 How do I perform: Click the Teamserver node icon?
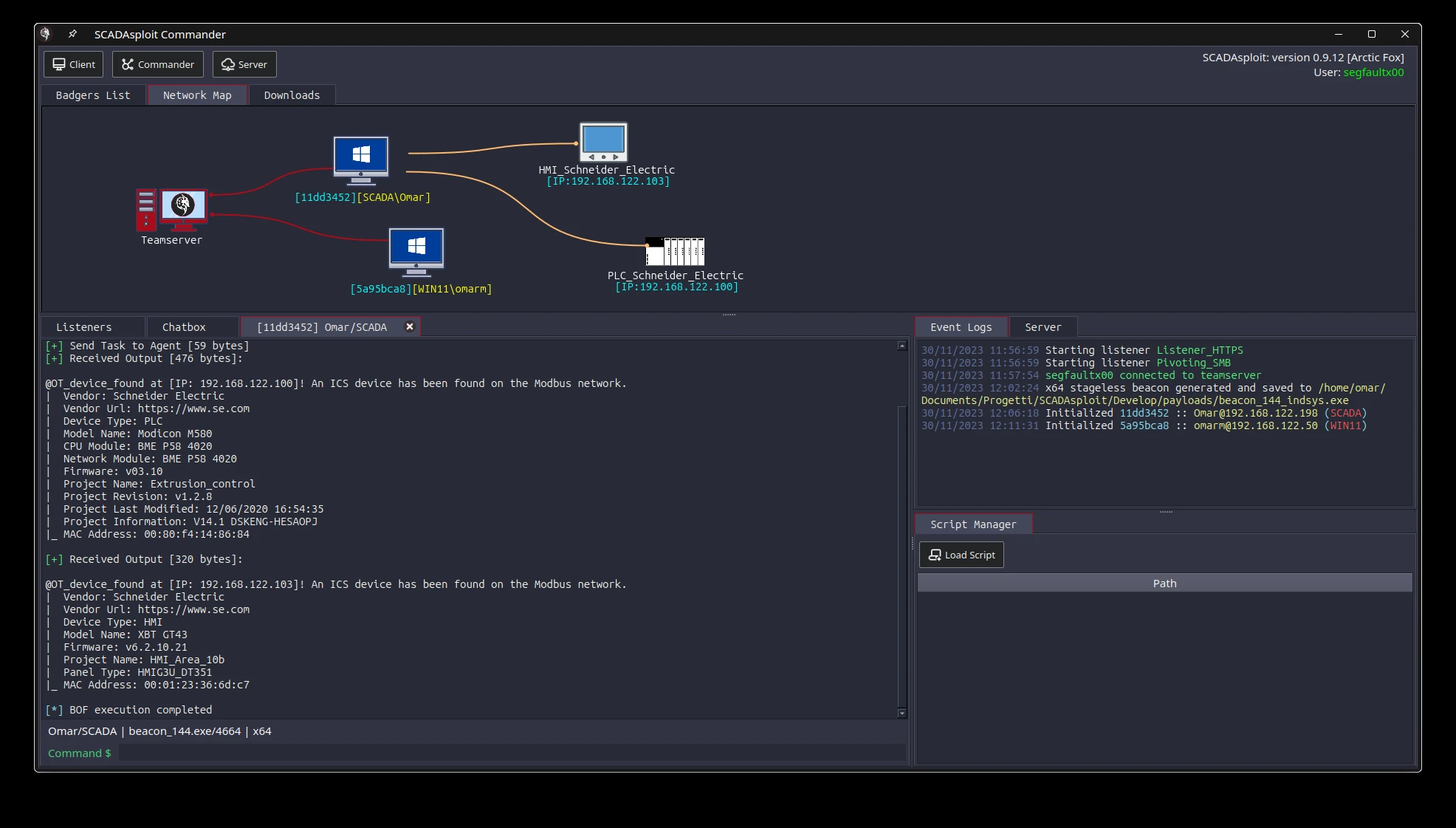click(171, 211)
